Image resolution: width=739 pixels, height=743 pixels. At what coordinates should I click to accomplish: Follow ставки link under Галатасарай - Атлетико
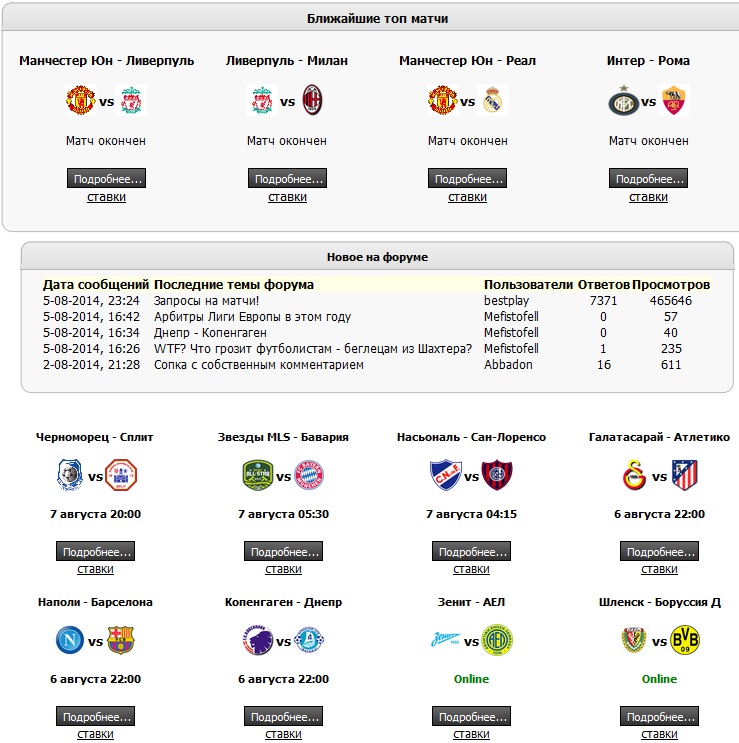(659, 569)
